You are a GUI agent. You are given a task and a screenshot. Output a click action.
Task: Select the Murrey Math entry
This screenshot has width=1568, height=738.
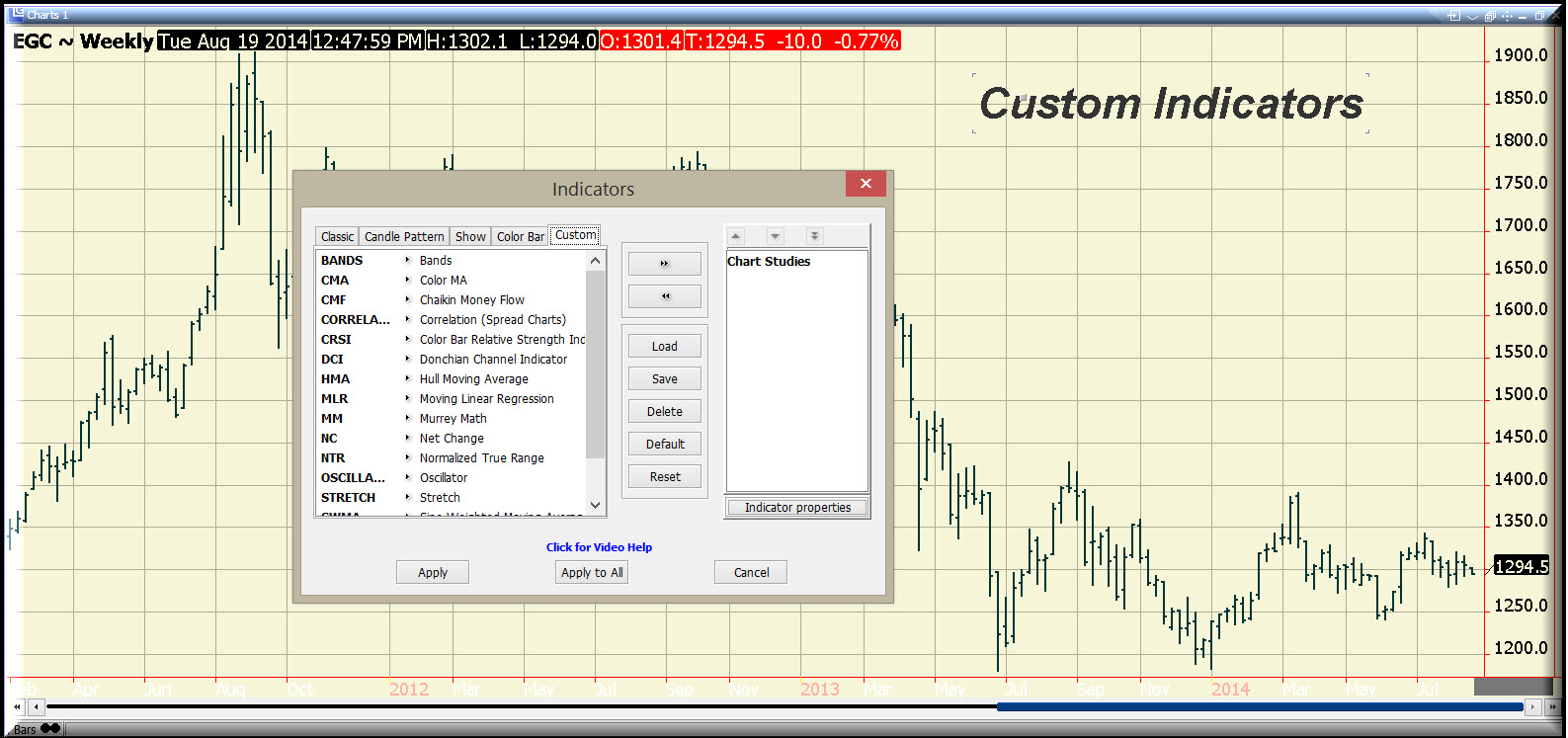point(453,418)
